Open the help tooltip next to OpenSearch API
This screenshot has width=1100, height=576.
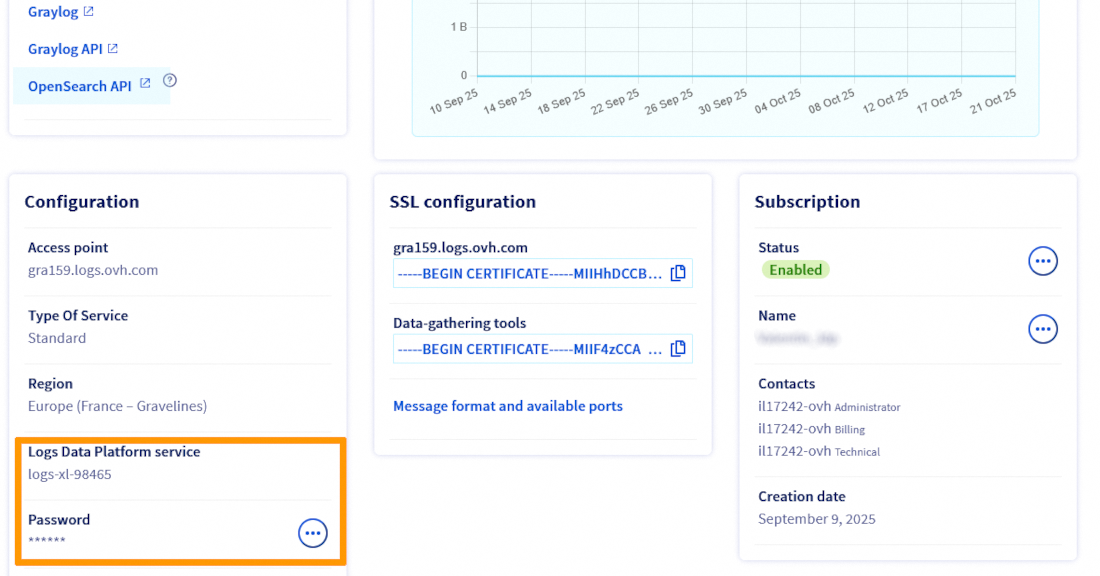point(169,80)
